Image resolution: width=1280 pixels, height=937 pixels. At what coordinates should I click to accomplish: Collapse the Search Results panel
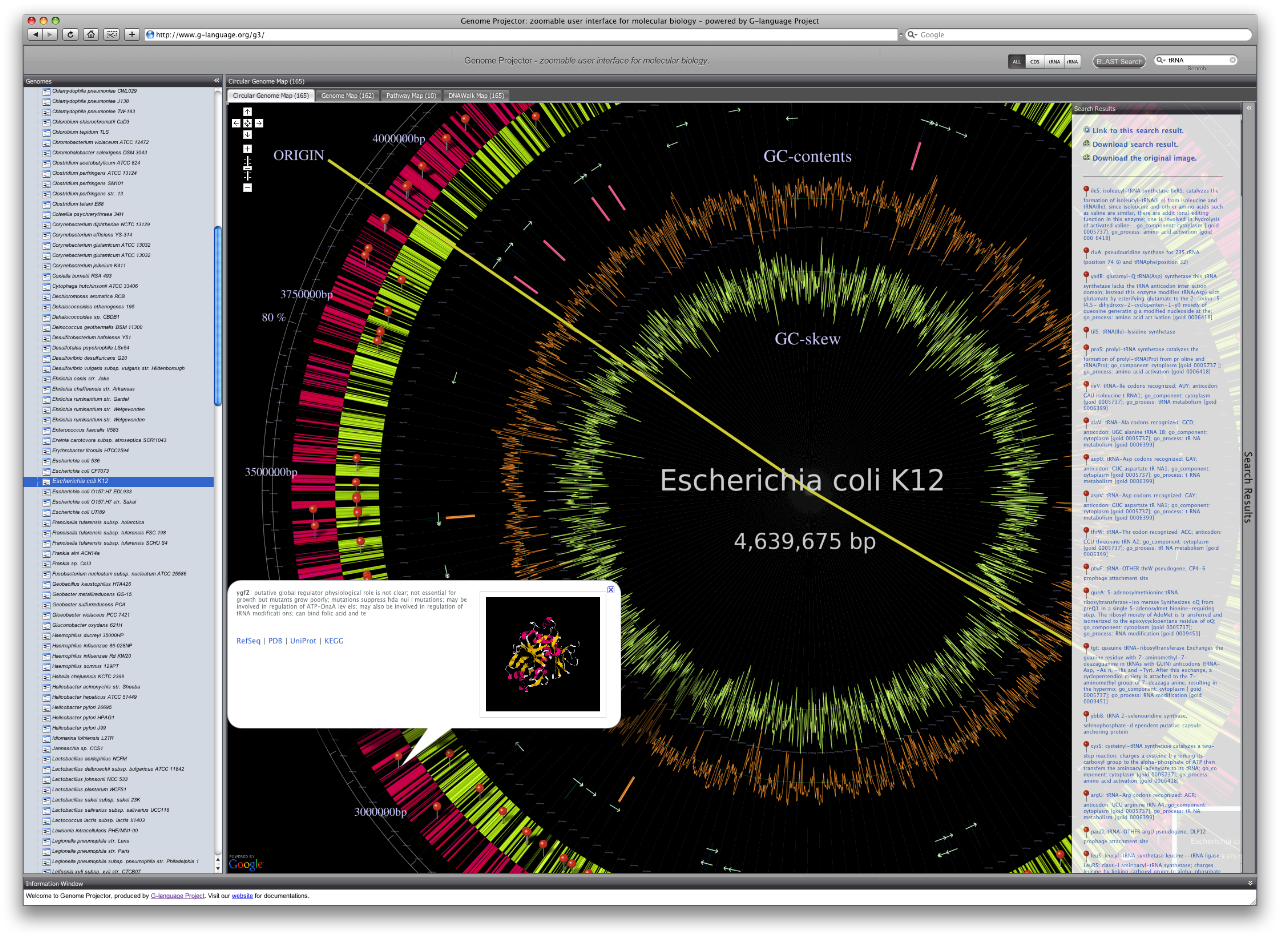(1247, 108)
